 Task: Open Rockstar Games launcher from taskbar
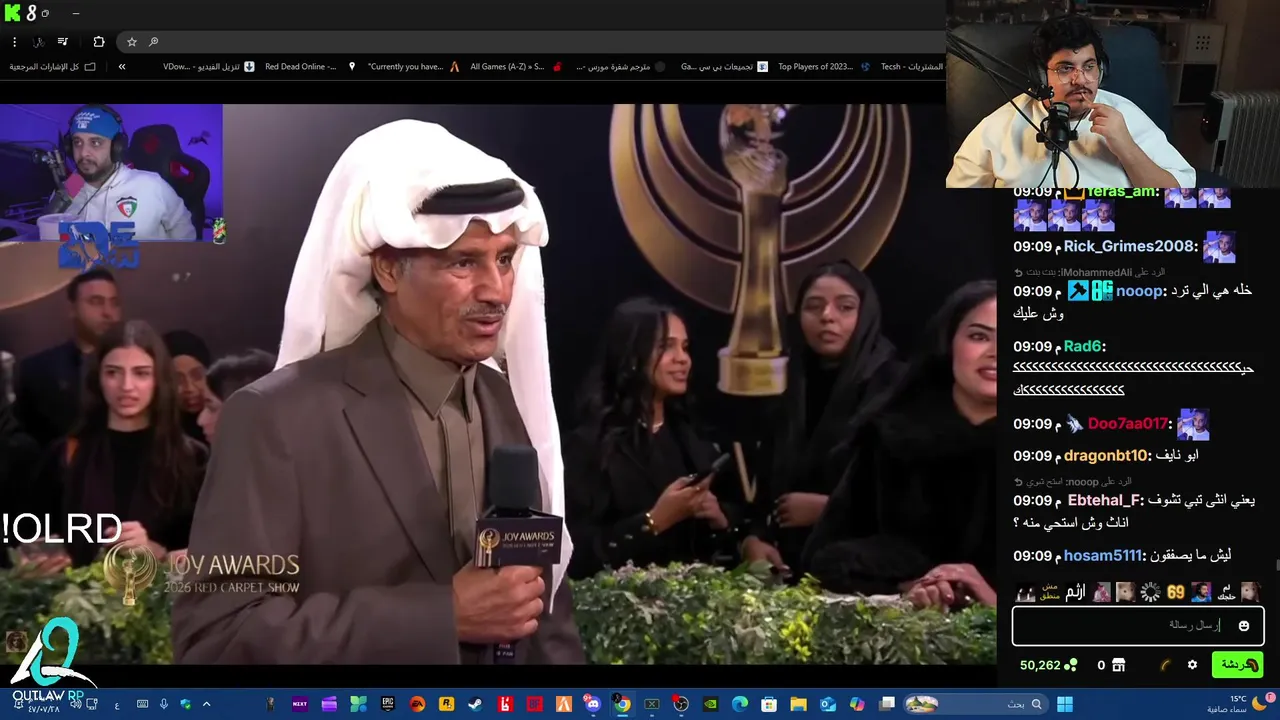point(446,704)
